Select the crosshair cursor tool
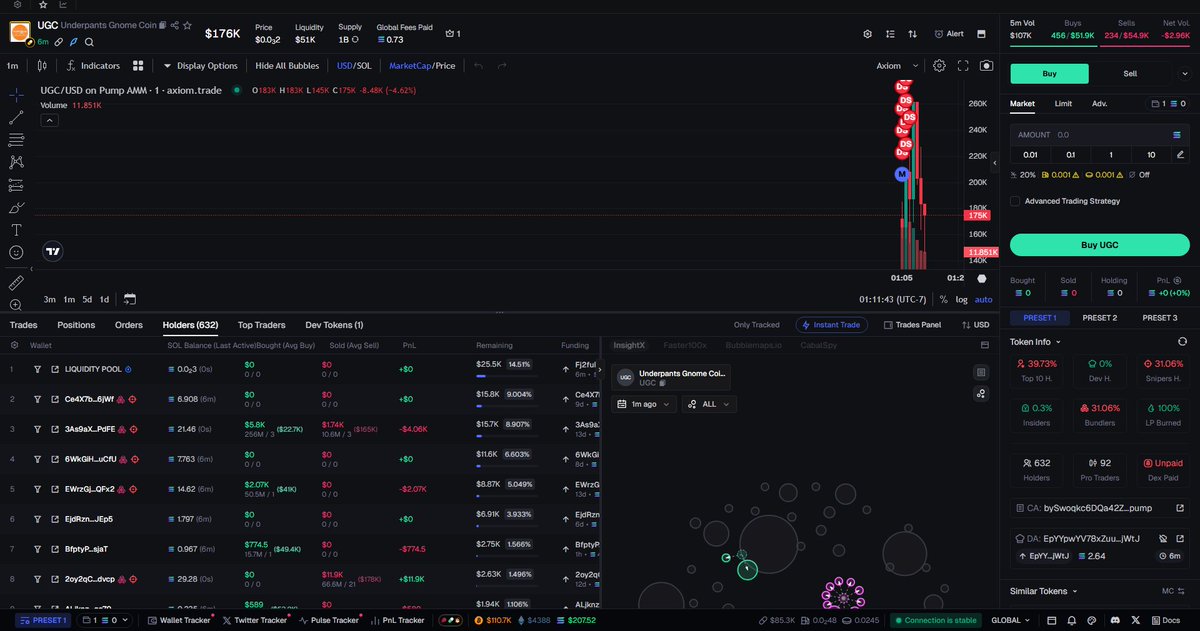 (16, 94)
